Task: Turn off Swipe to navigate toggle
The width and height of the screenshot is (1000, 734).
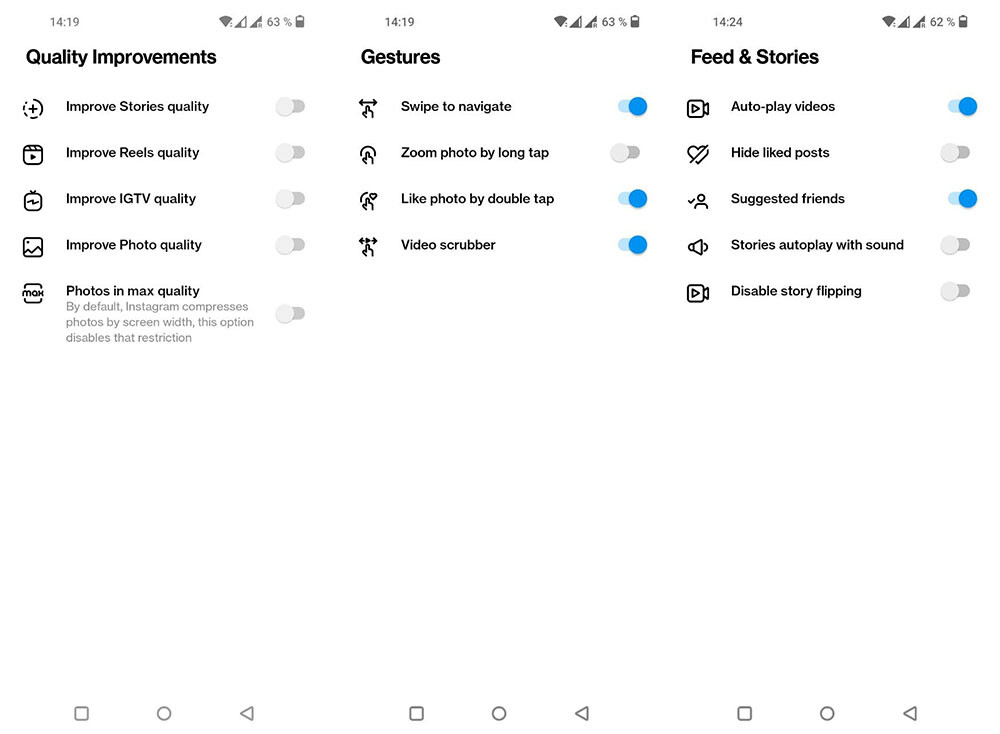Action: [x=632, y=107]
